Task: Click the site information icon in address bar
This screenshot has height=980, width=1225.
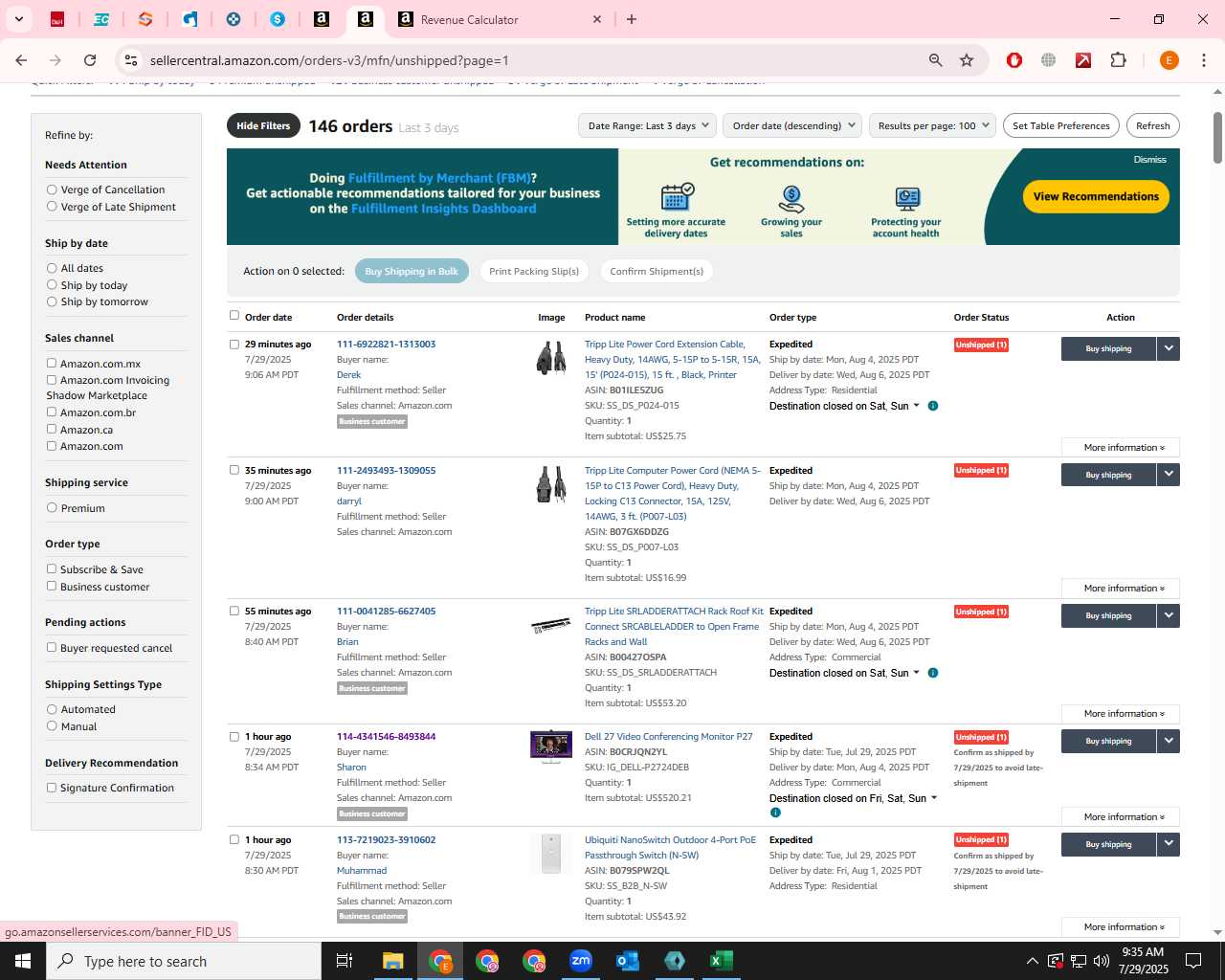Action: tap(131, 60)
